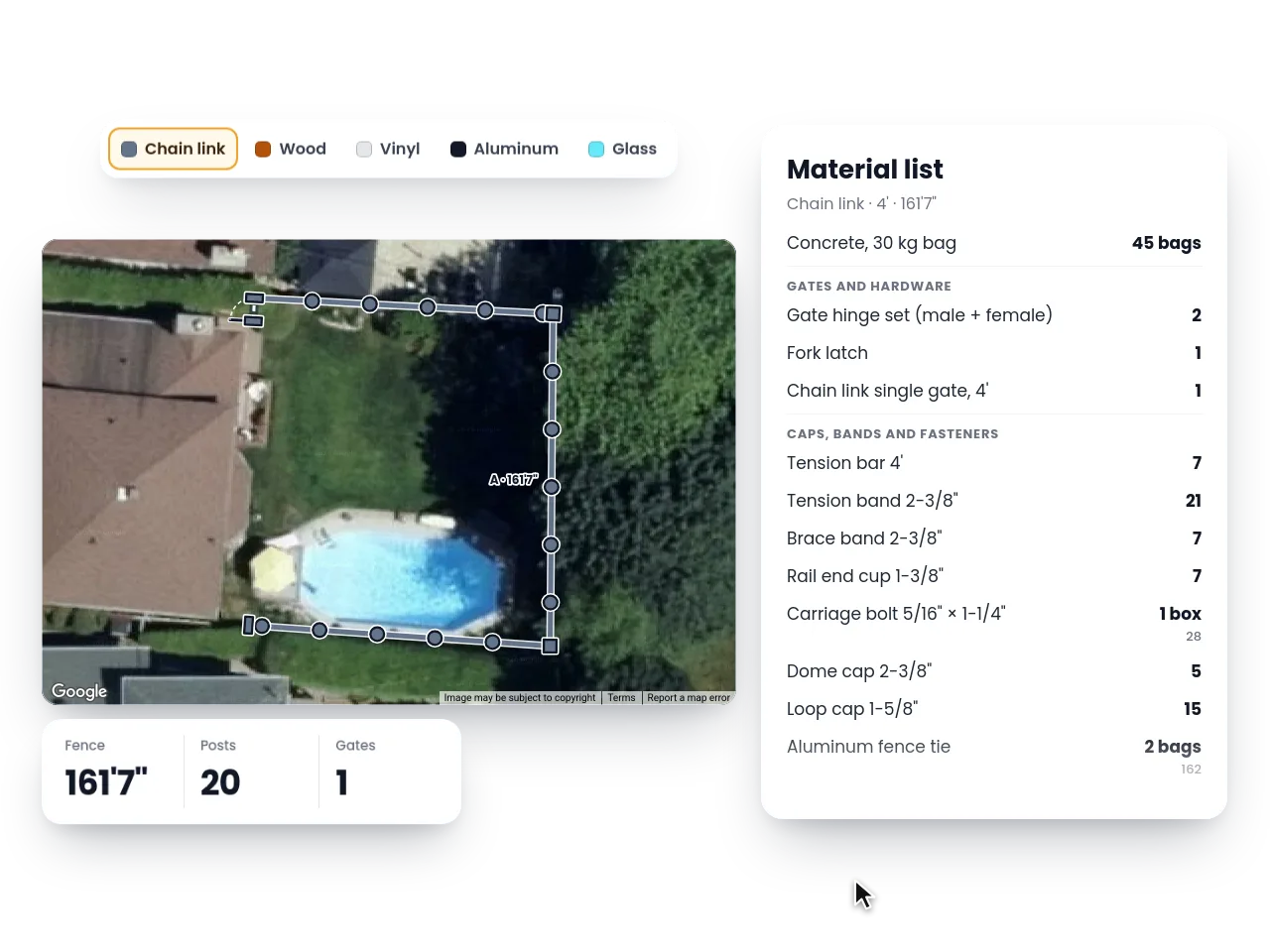The height and width of the screenshot is (952, 1270).
Task: Click the Fence length value 161'7"
Action: (x=106, y=782)
